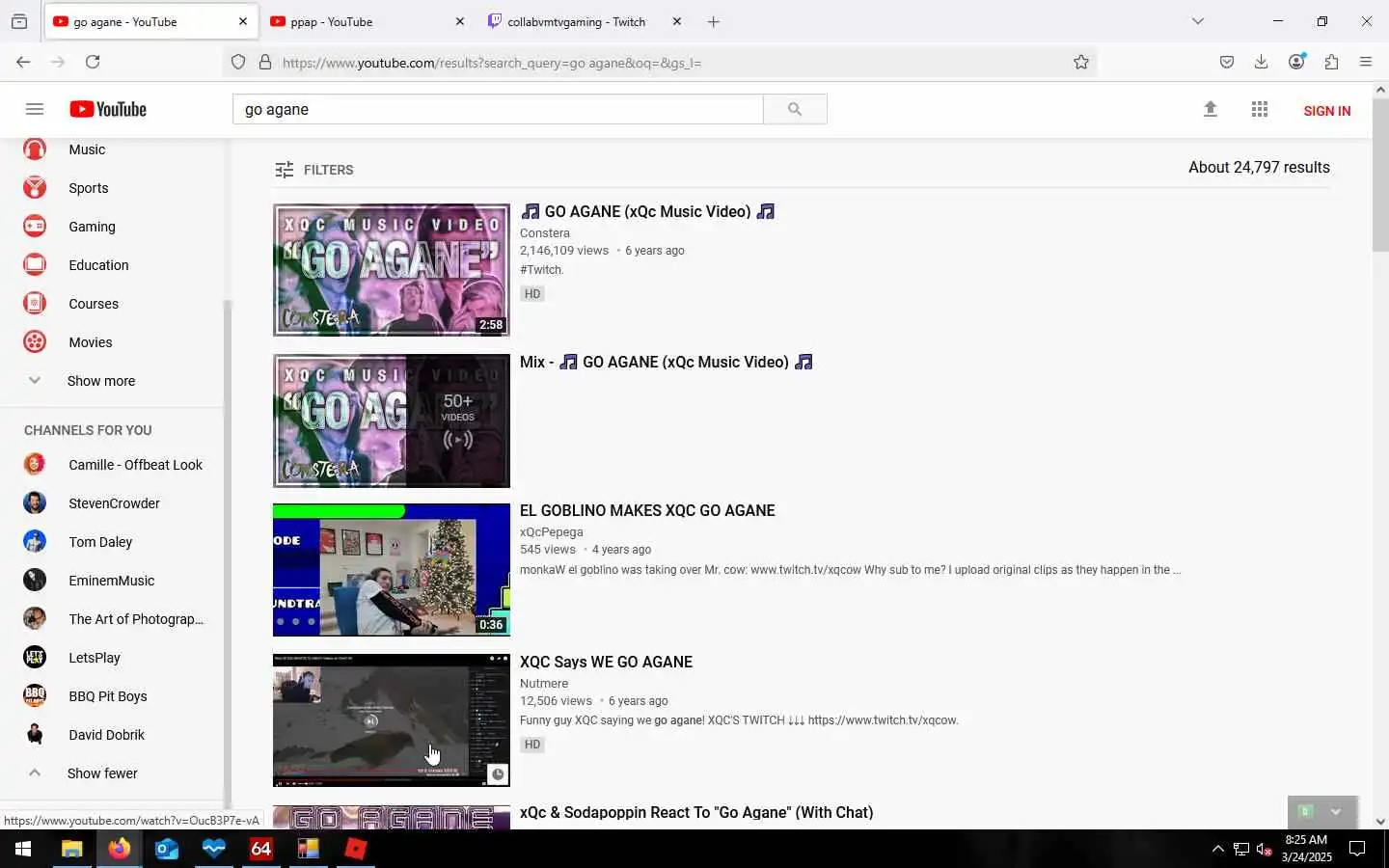Bookmark this page with the star
Image resolution: width=1389 pixels, height=868 pixels.
pos(1081,62)
